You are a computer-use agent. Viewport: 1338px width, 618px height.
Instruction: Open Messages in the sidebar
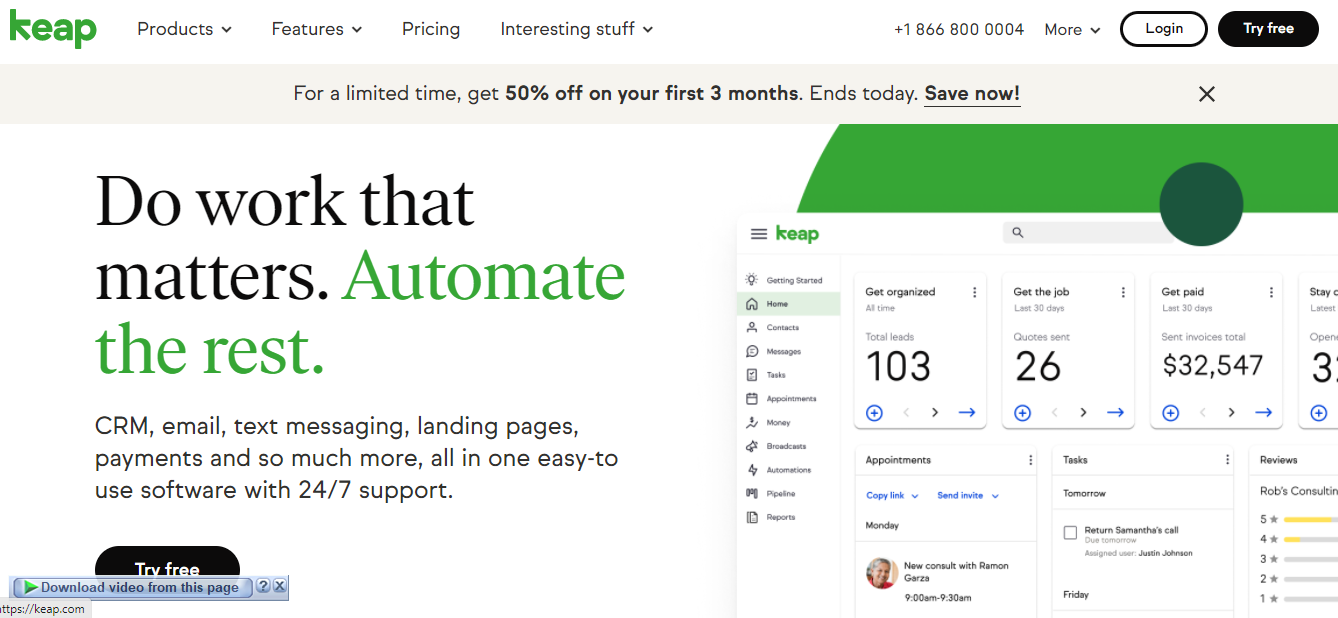789,352
